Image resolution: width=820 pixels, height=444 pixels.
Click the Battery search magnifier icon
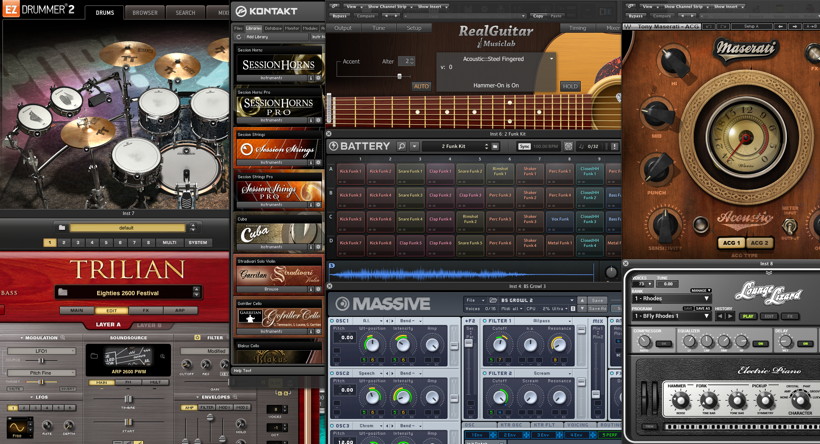402,146
